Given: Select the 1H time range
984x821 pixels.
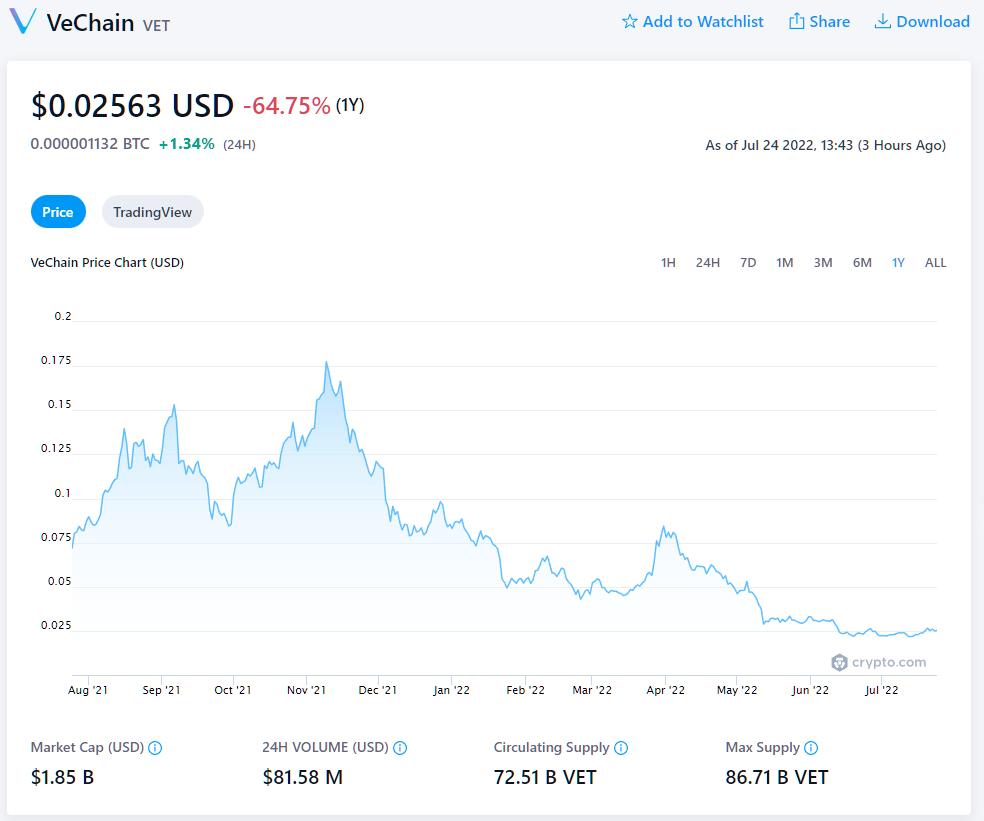Looking at the screenshot, I should click(668, 263).
